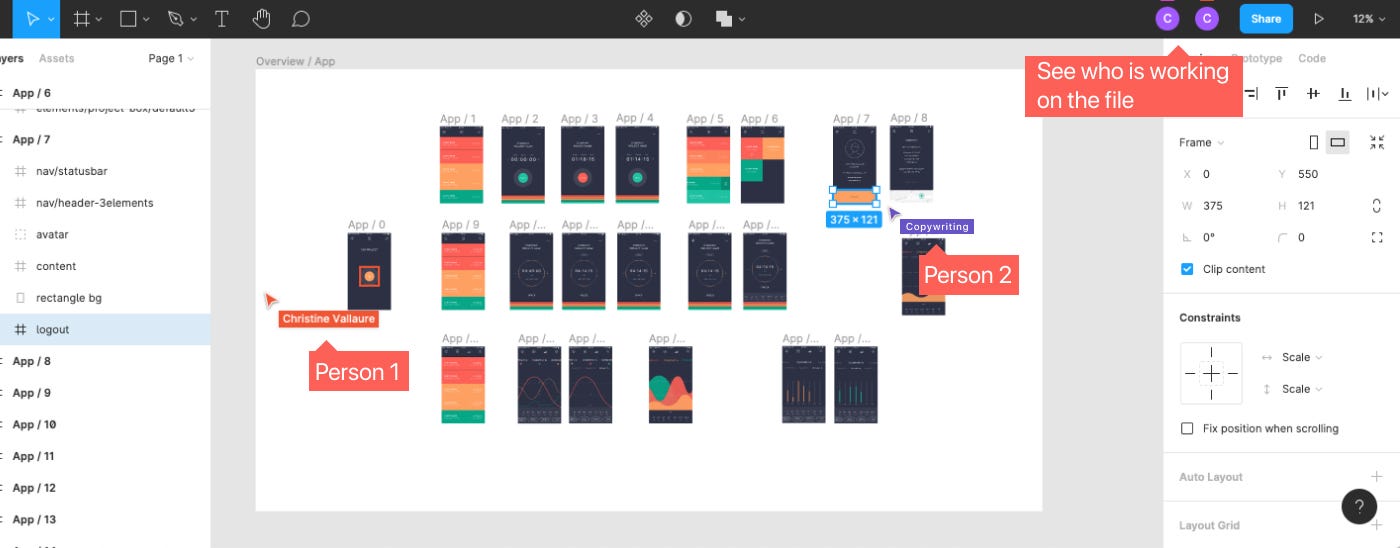Select the App / 8 layer
This screenshot has height=548, width=1400.
point(105,361)
